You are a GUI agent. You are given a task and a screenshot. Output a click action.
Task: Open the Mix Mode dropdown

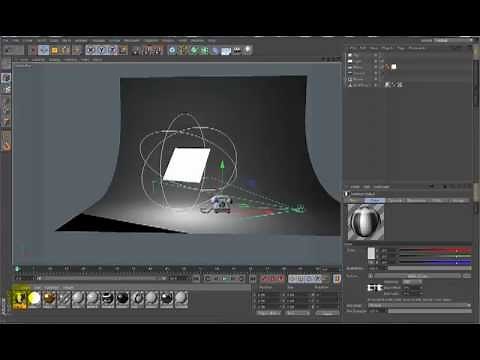[x=419, y=305]
